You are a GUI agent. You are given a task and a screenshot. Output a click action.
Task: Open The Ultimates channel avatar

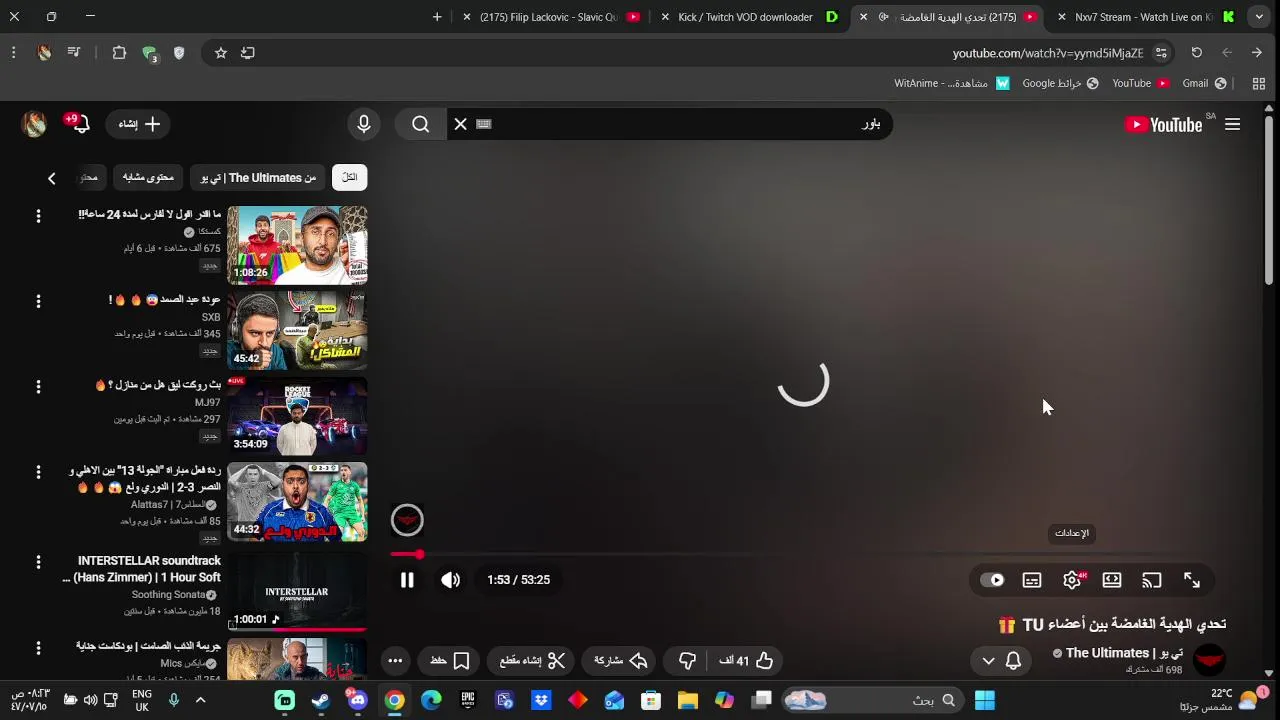[x=1210, y=660]
